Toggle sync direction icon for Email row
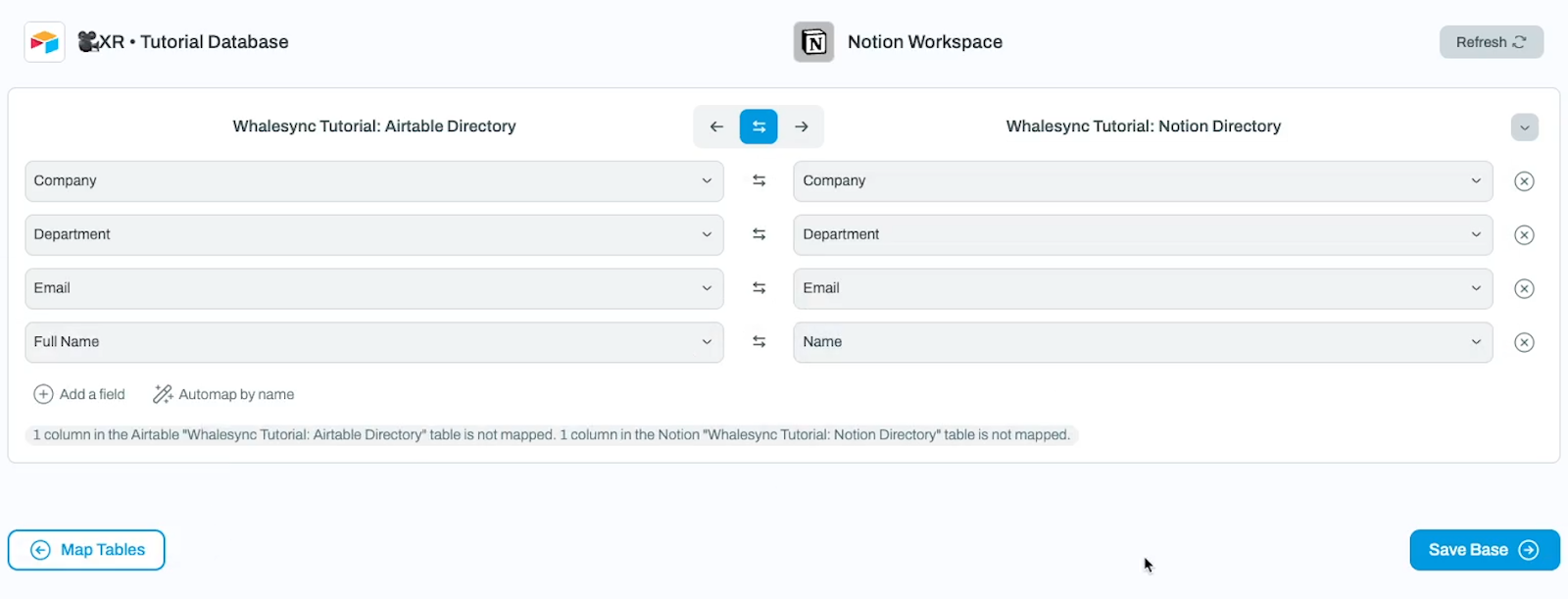Viewport: 1568px width, 599px height. point(759,288)
